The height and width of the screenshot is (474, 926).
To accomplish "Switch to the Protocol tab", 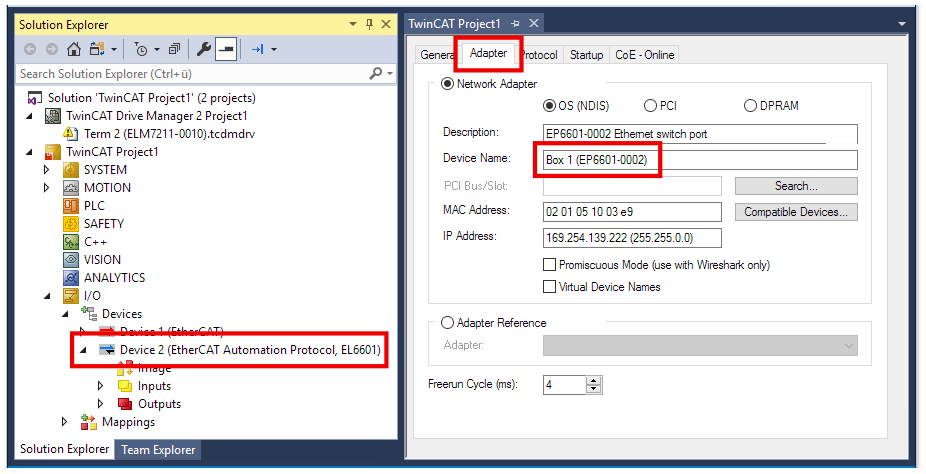I will (539, 55).
